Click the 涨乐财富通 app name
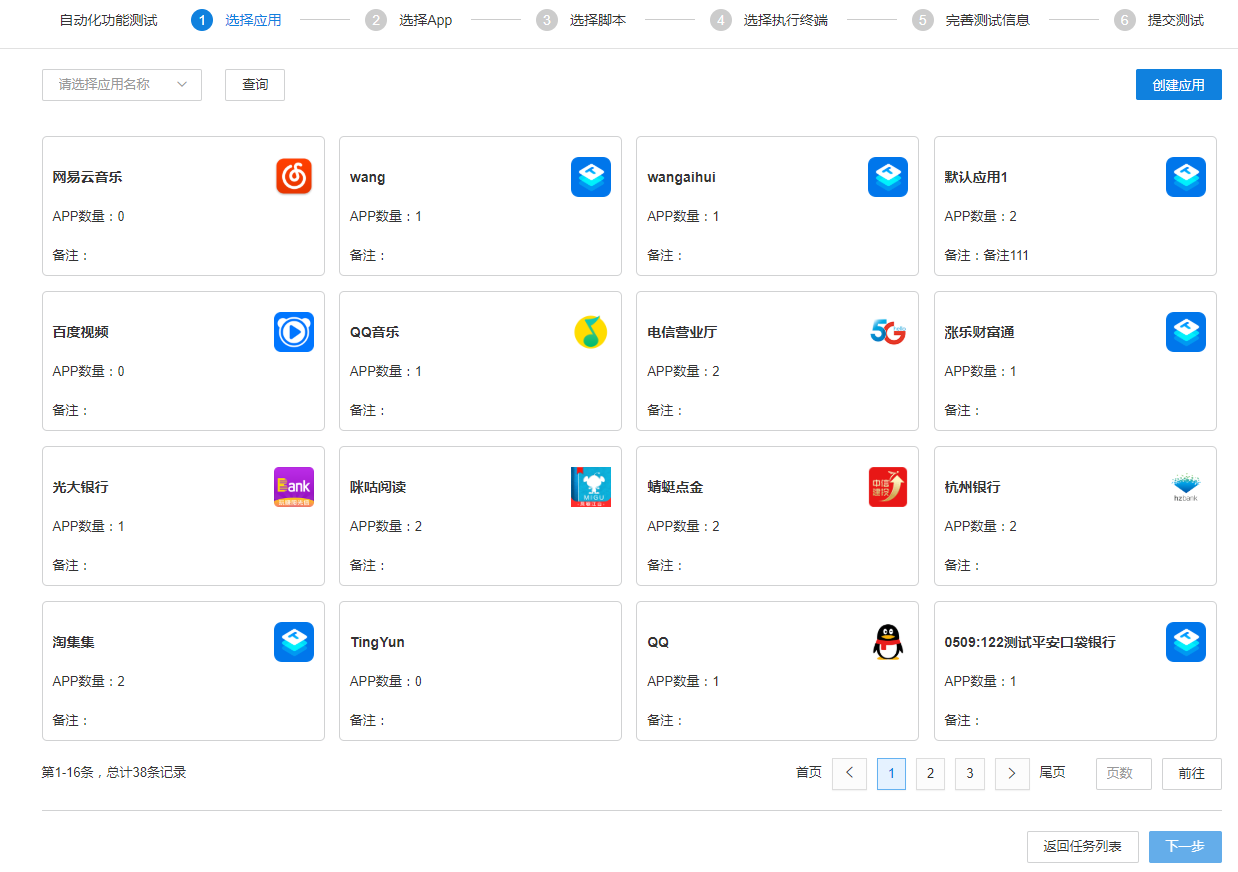1238x872 pixels. click(980, 333)
